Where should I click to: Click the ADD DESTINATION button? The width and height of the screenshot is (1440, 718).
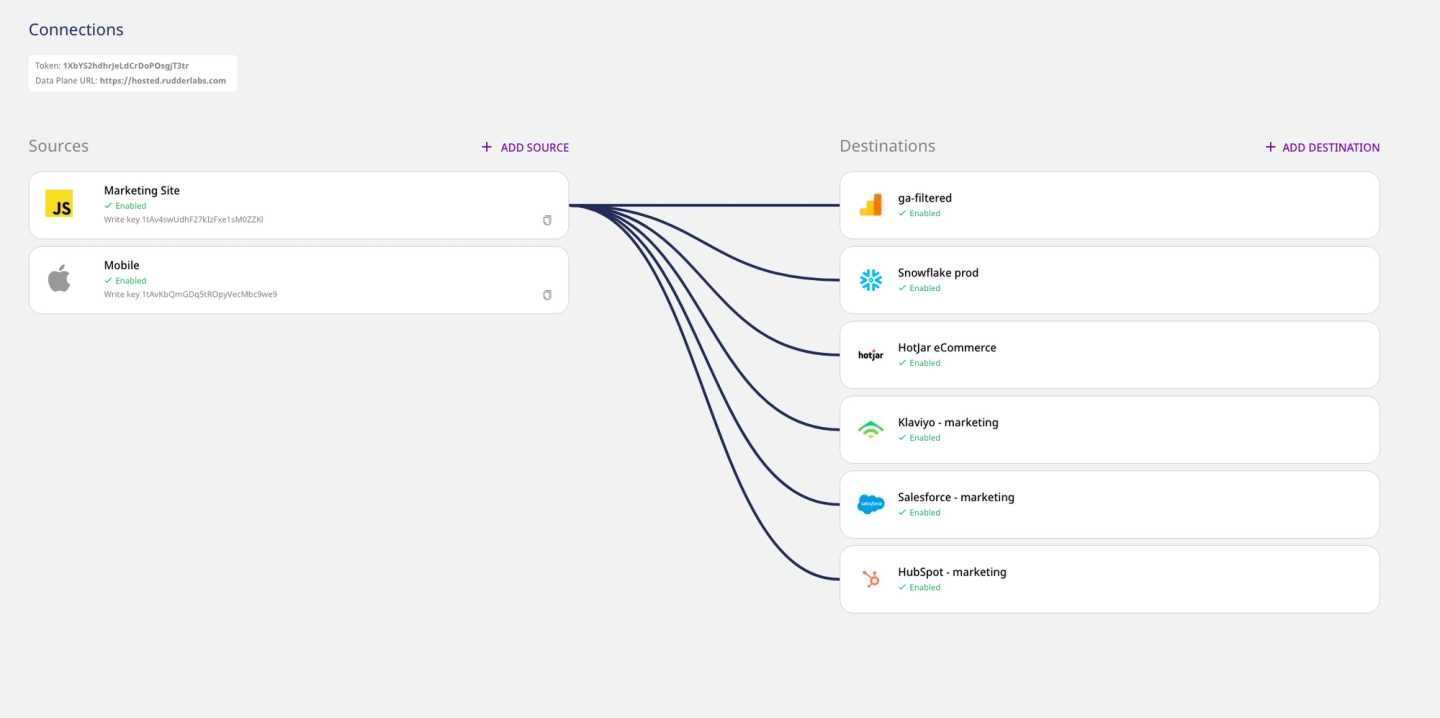pyautogui.click(x=1322, y=147)
